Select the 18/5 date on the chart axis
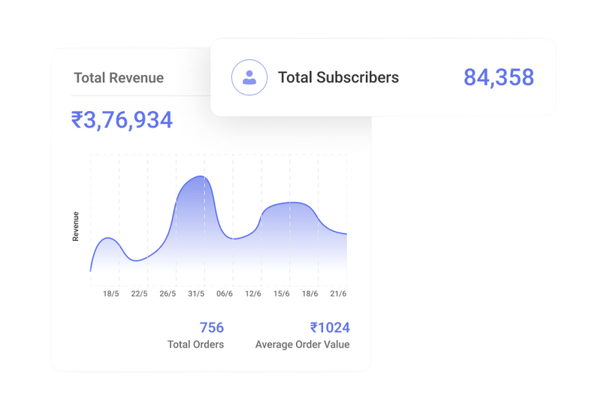This screenshot has width=601, height=415. 111,294
